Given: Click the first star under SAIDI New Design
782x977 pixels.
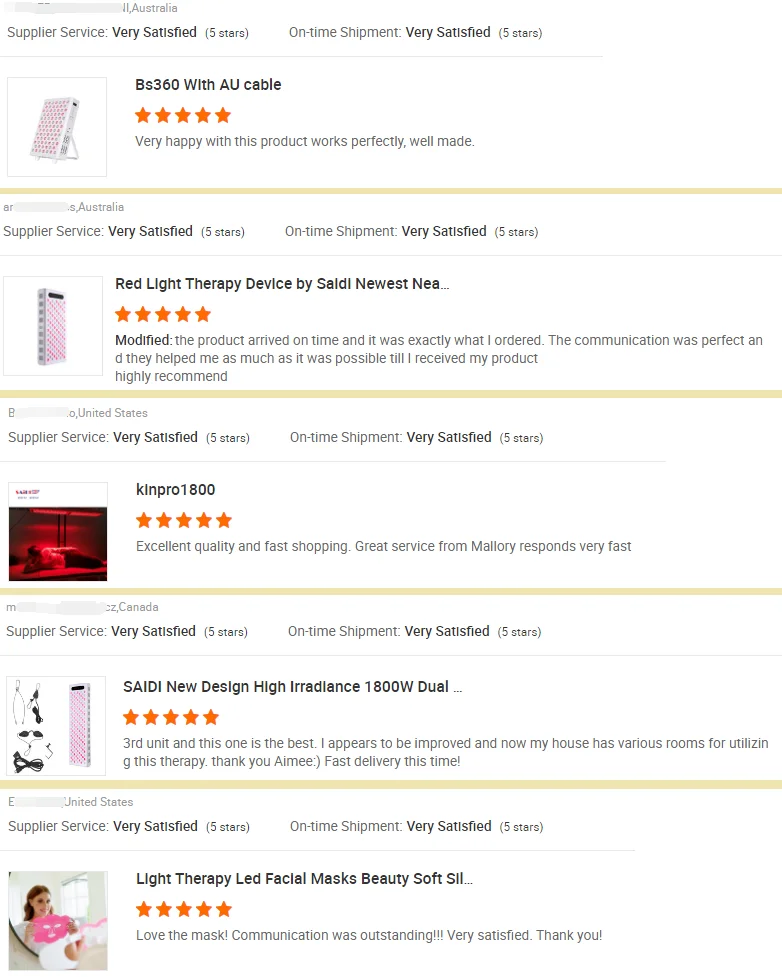Looking at the screenshot, I should (131, 717).
